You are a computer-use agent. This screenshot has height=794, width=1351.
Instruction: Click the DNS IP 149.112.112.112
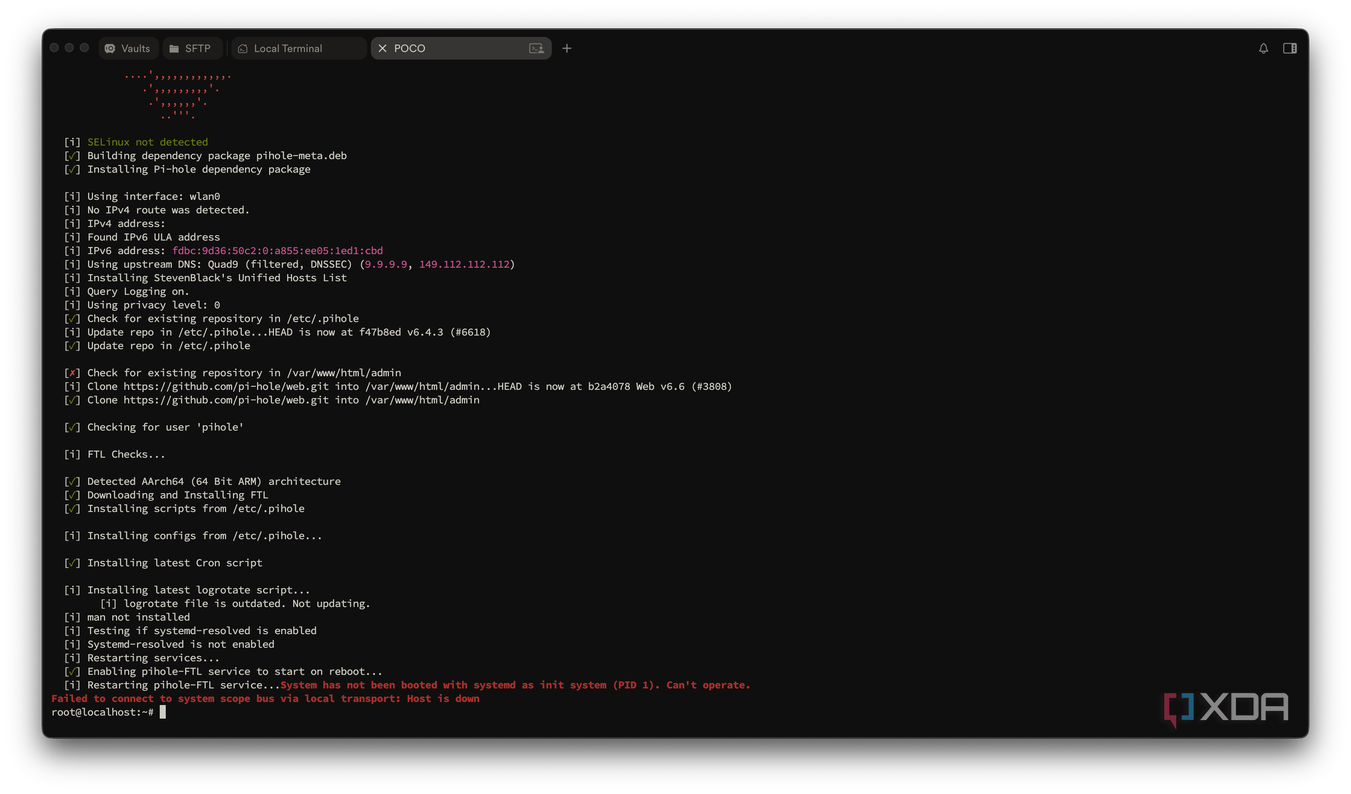tap(464, 264)
